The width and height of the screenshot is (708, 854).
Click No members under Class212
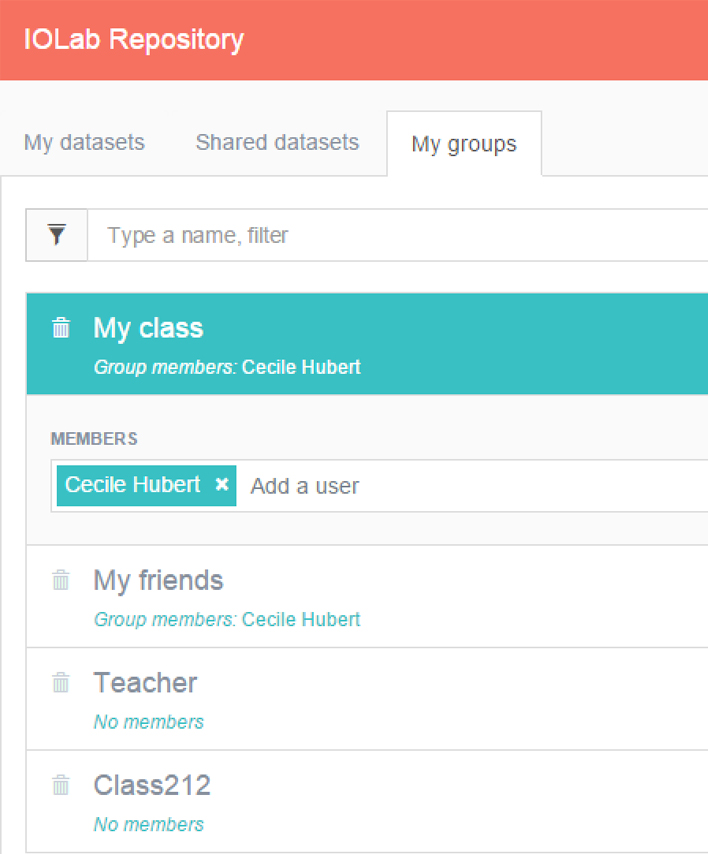tap(149, 825)
